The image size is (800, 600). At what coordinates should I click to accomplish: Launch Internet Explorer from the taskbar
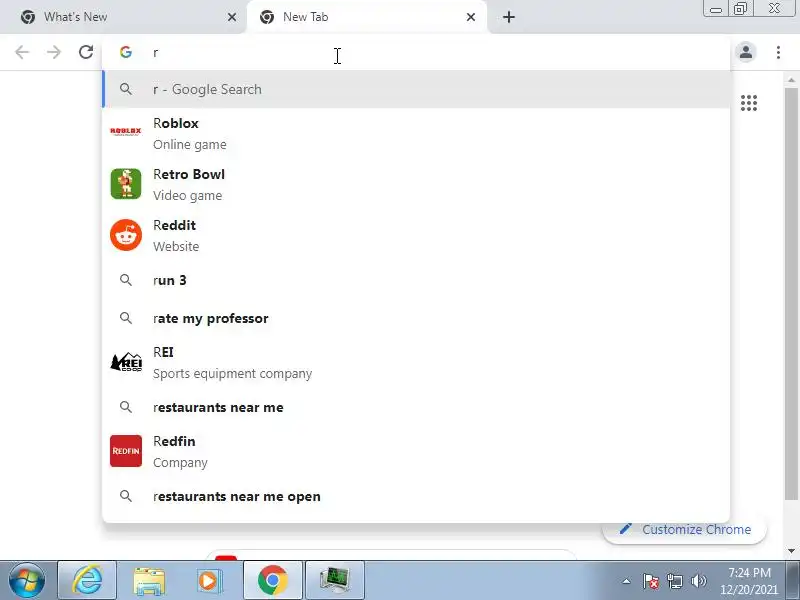tap(87, 580)
